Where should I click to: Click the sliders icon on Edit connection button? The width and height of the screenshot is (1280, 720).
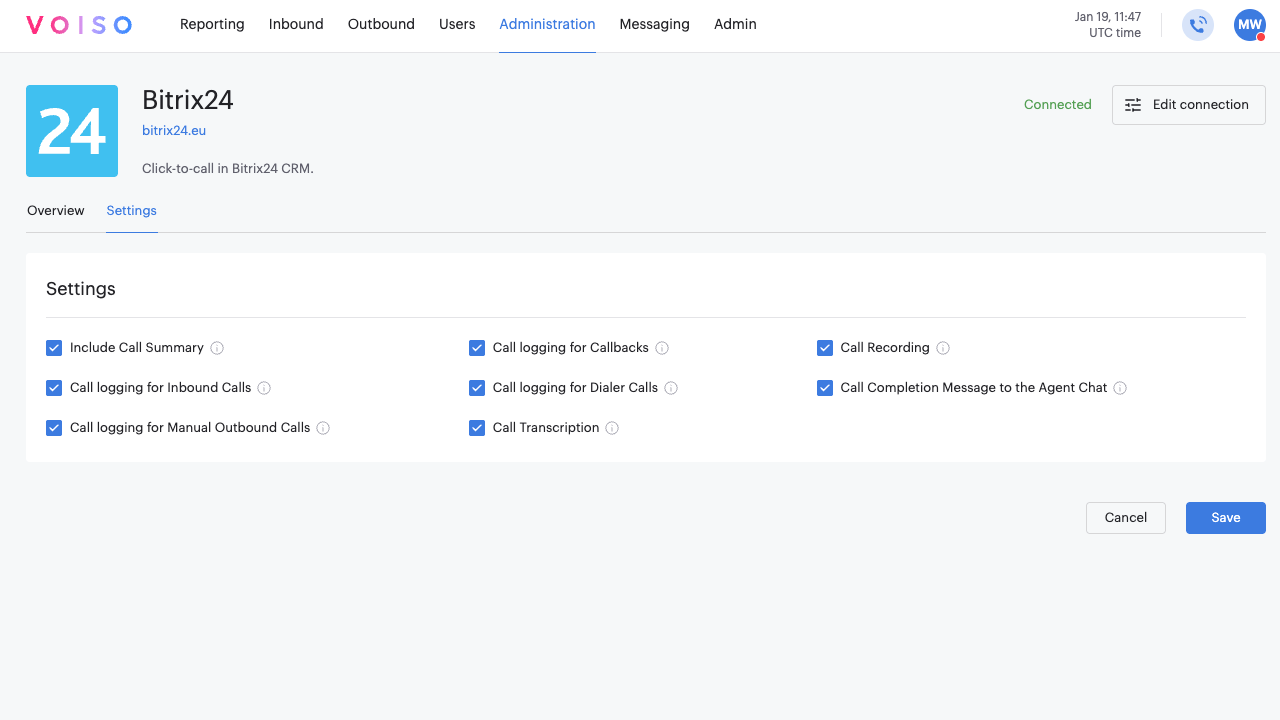point(1132,104)
